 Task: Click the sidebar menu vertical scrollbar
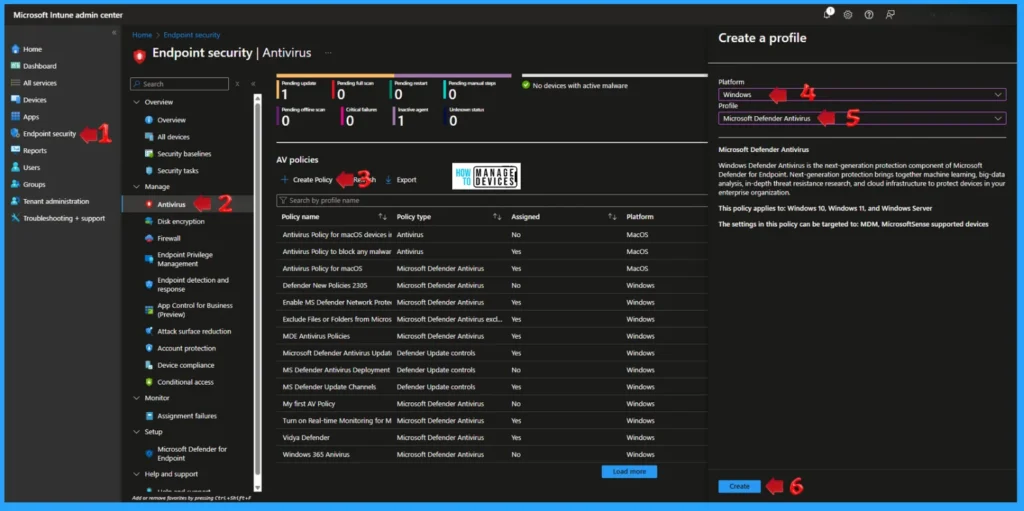pos(257,291)
